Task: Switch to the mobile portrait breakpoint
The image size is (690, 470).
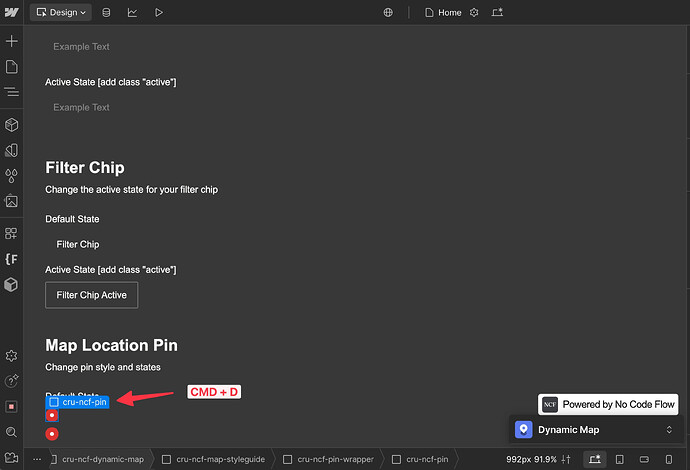Action: point(668,459)
